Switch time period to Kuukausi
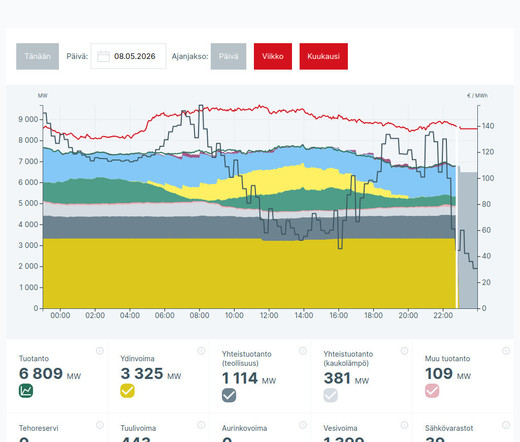The image size is (520, 442). pos(323,56)
